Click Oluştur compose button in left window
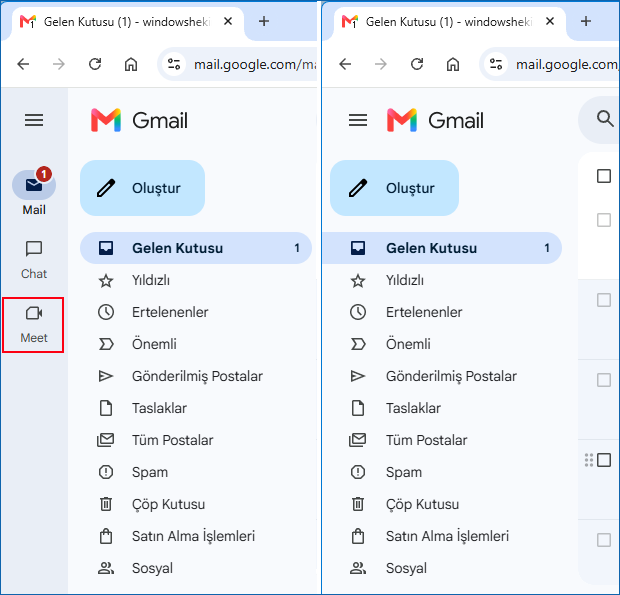Image resolution: width=620 pixels, height=595 pixels. pyautogui.click(x=142, y=188)
